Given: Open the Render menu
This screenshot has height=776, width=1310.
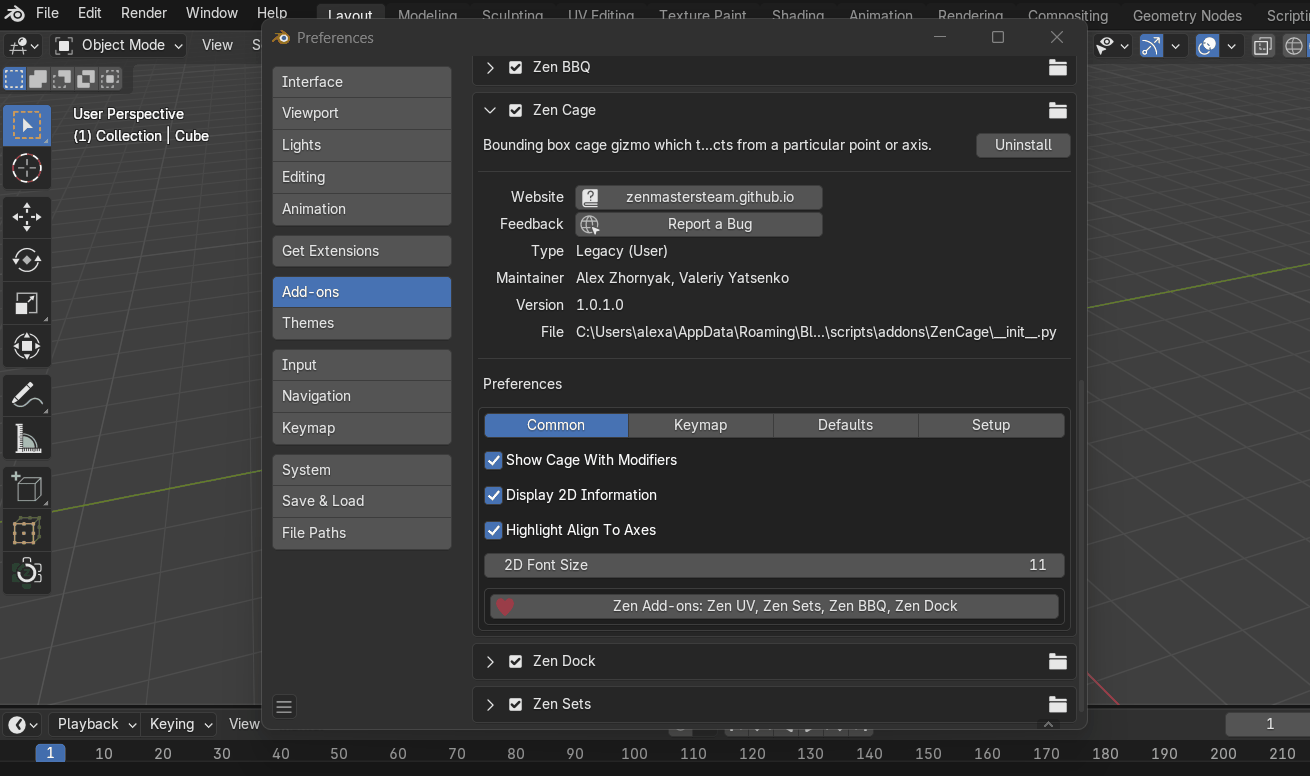Looking at the screenshot, I should pos(143,13).
